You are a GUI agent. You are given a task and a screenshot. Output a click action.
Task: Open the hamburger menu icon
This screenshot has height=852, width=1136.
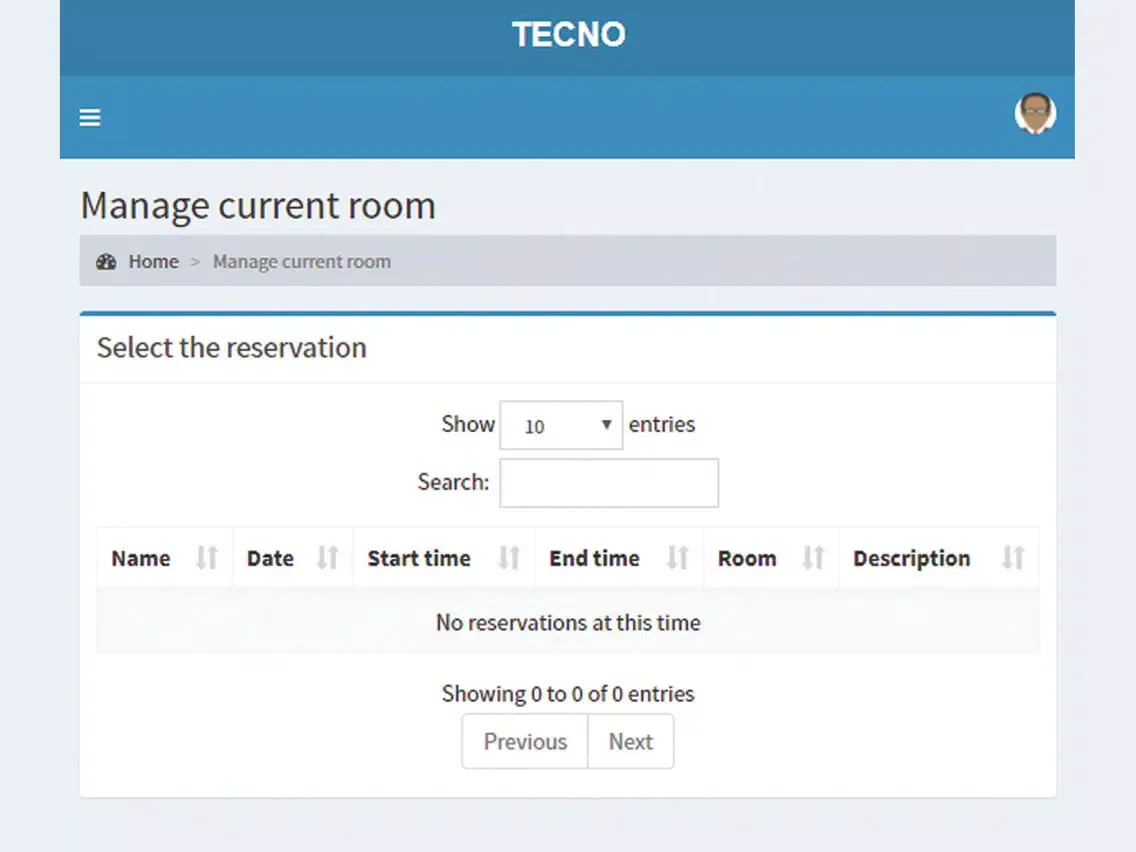[x=90, y=117]
